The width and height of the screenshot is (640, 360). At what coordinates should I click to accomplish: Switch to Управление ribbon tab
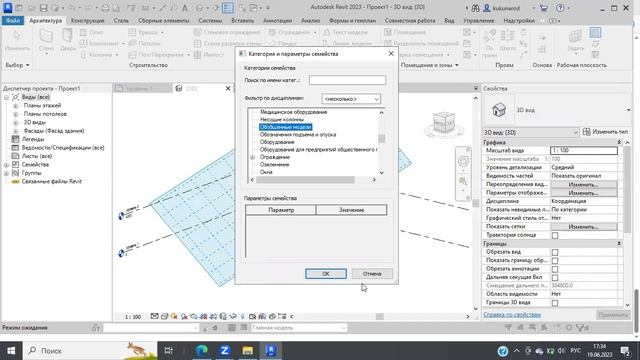pyautogui.click(x=478, y=20)
